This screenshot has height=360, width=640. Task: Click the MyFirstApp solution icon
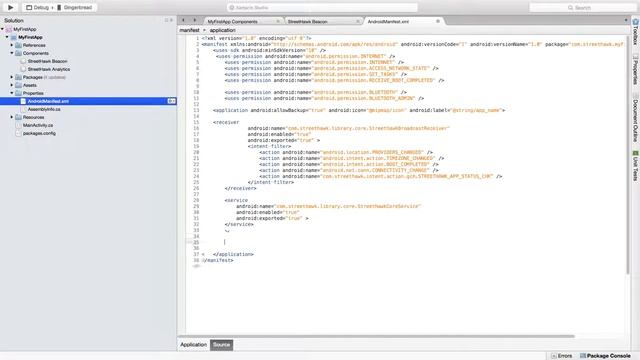point(9,29)
